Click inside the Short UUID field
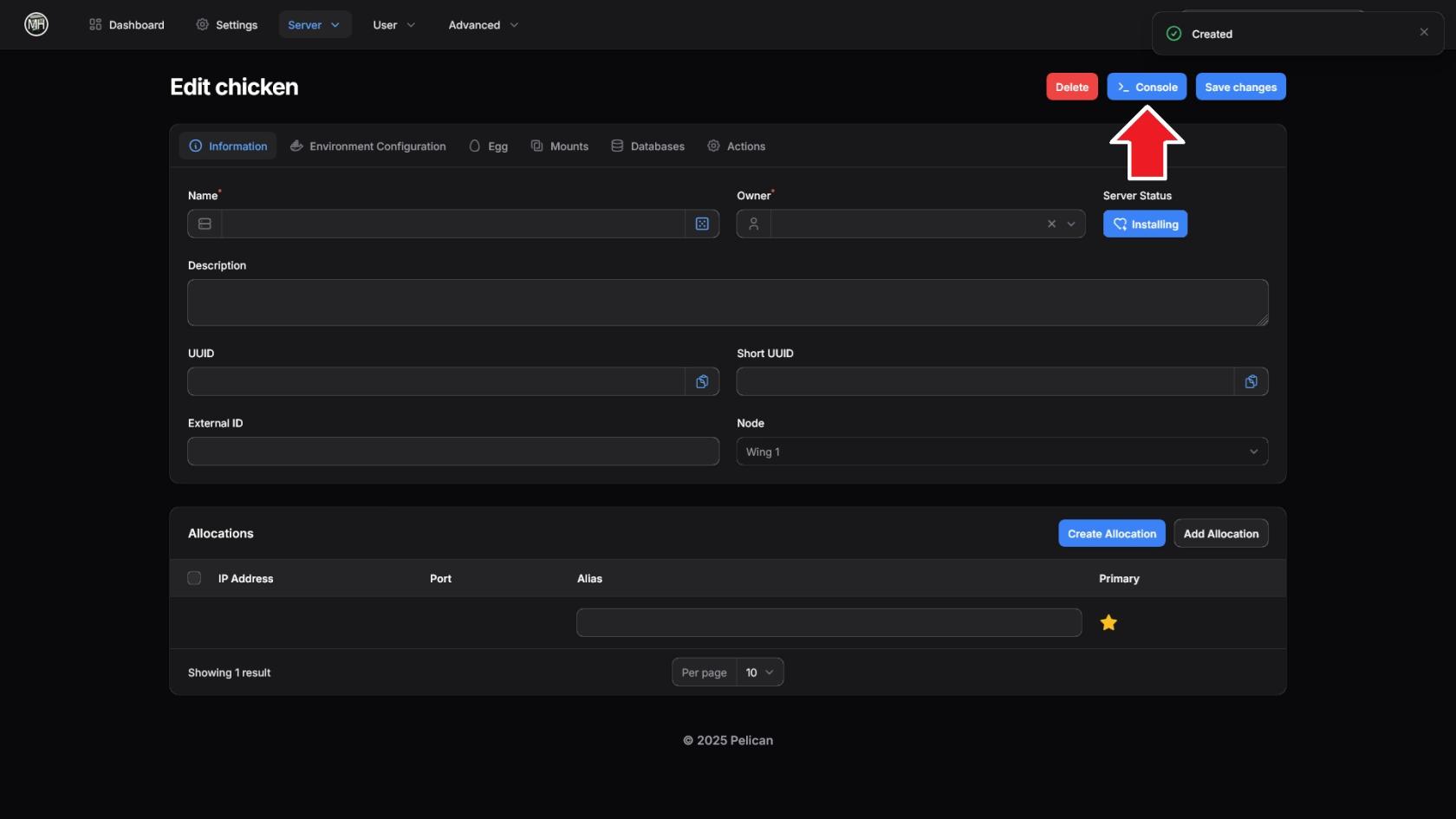1456x819 pixels. tap(985, 381)
